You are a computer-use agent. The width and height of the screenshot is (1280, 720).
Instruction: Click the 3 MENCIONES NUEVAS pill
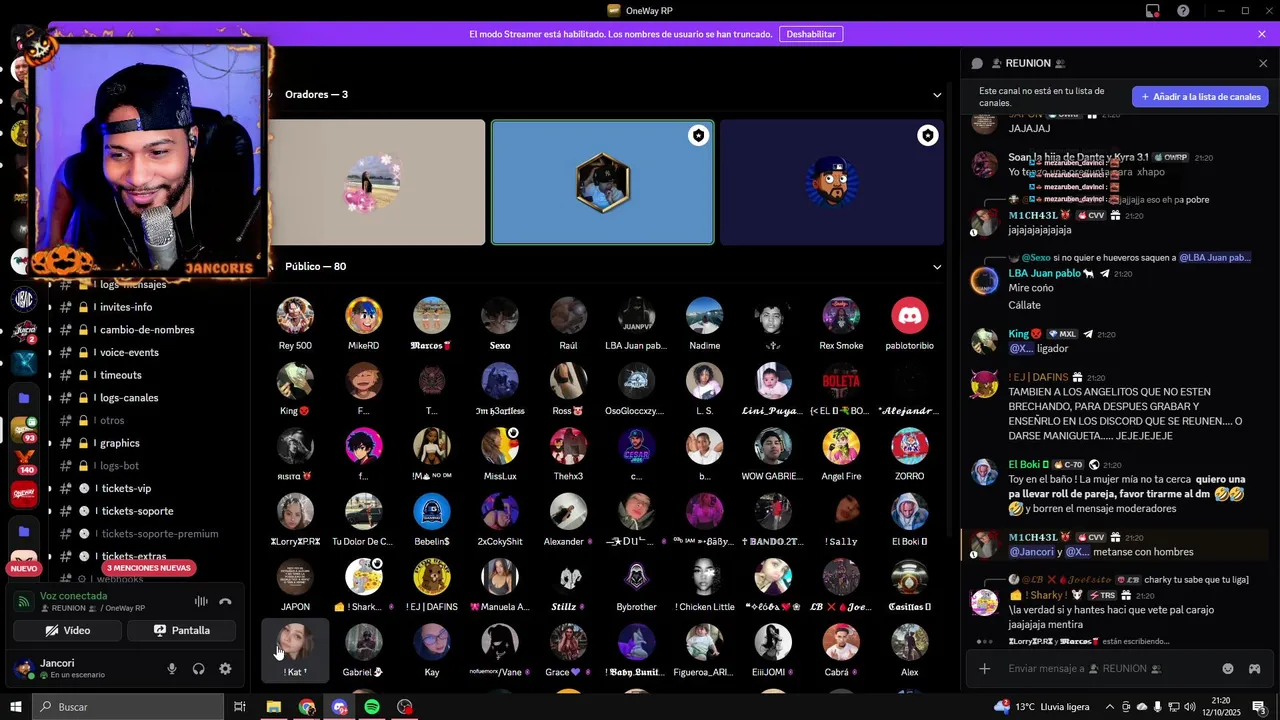pos(148,568)
